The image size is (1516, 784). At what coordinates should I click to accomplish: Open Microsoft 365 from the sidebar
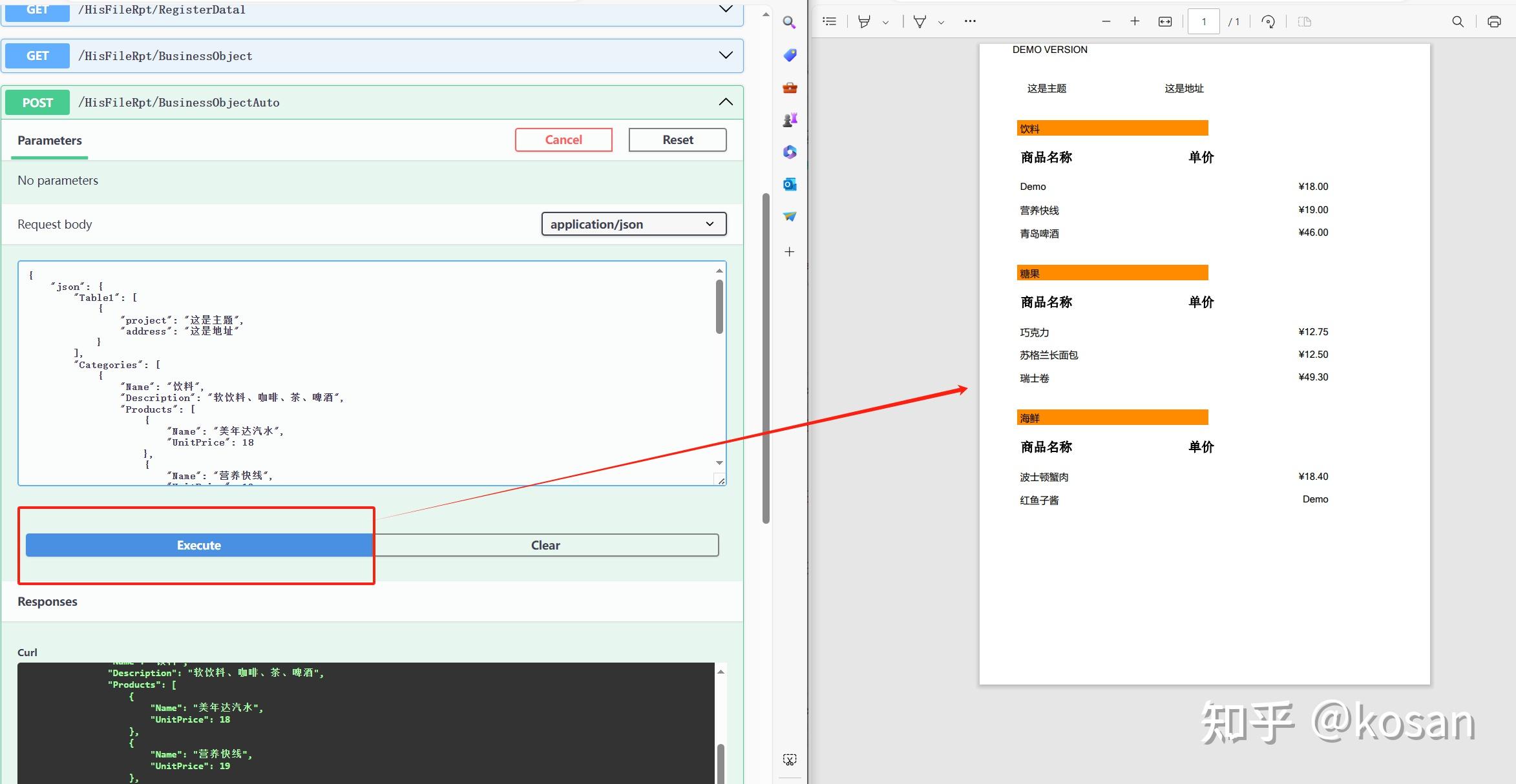click(x=789, y=151)
